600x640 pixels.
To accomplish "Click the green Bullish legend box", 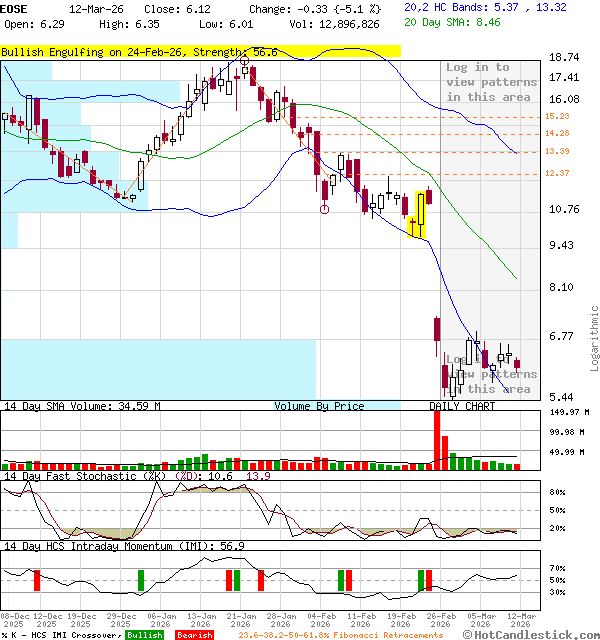I will click(x=145, y=635).
